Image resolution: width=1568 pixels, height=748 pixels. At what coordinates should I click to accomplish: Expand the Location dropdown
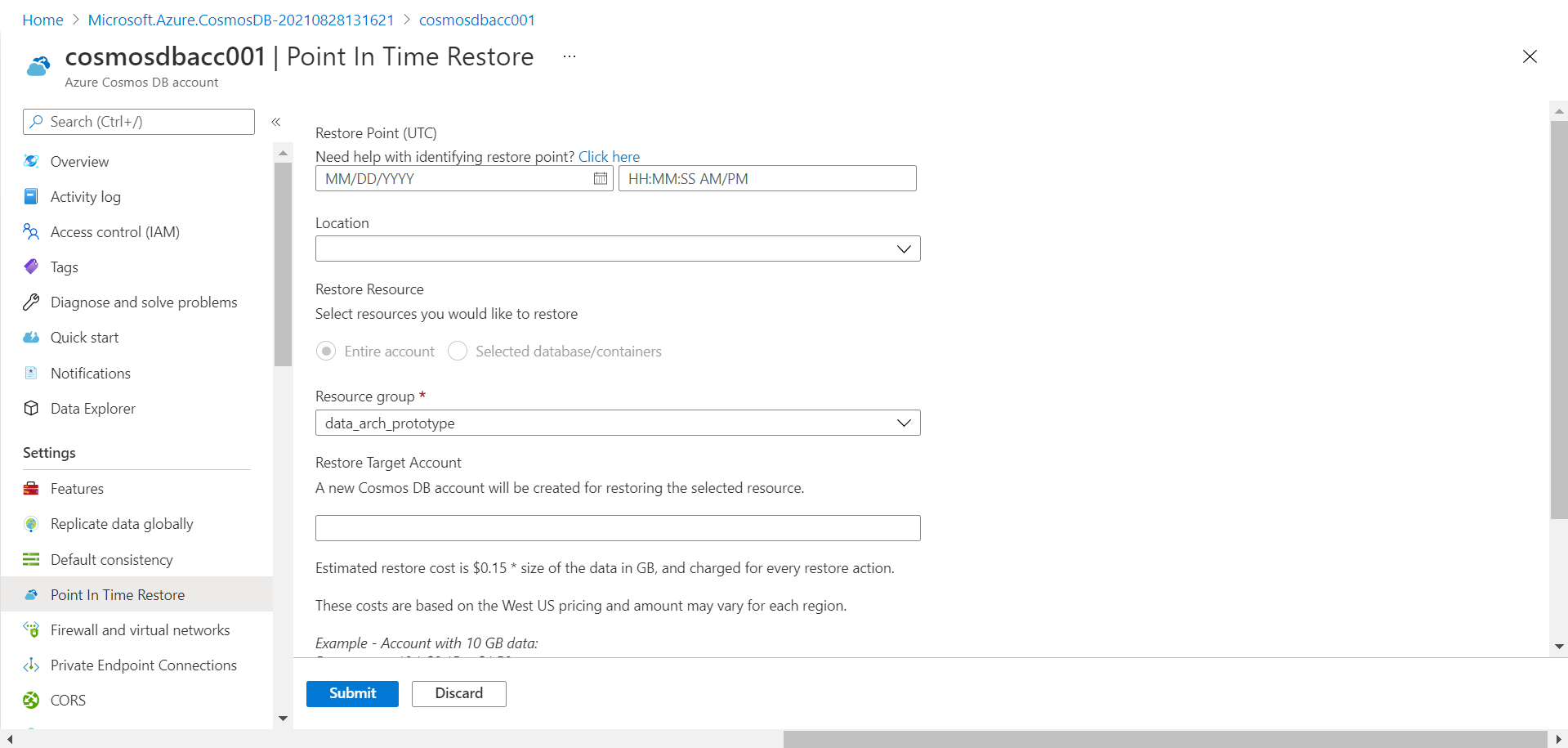(x=618, y=249)
